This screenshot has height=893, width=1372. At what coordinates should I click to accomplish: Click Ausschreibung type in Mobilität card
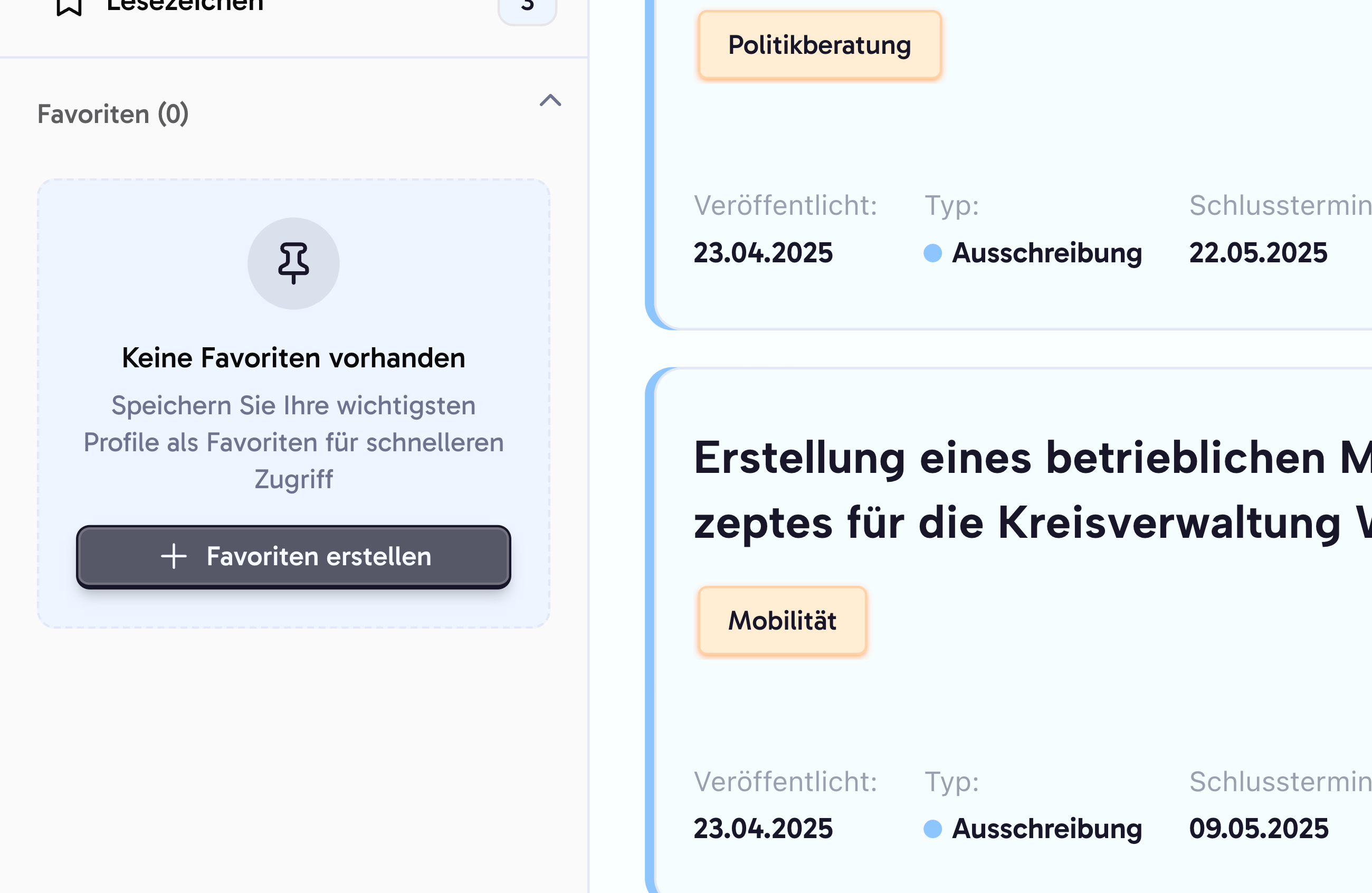coord(1033,829)
